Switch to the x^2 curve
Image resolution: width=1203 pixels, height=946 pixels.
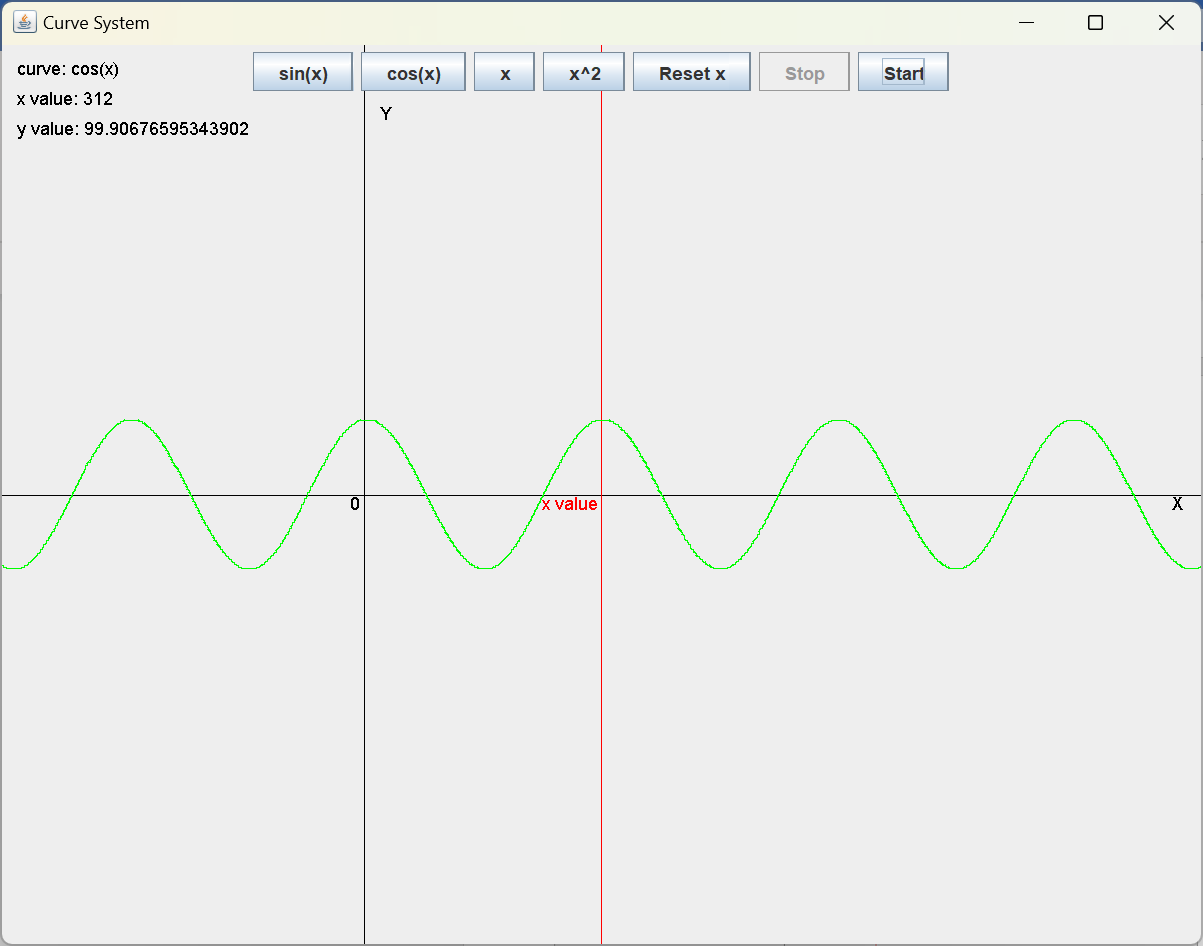click(584, 73)
